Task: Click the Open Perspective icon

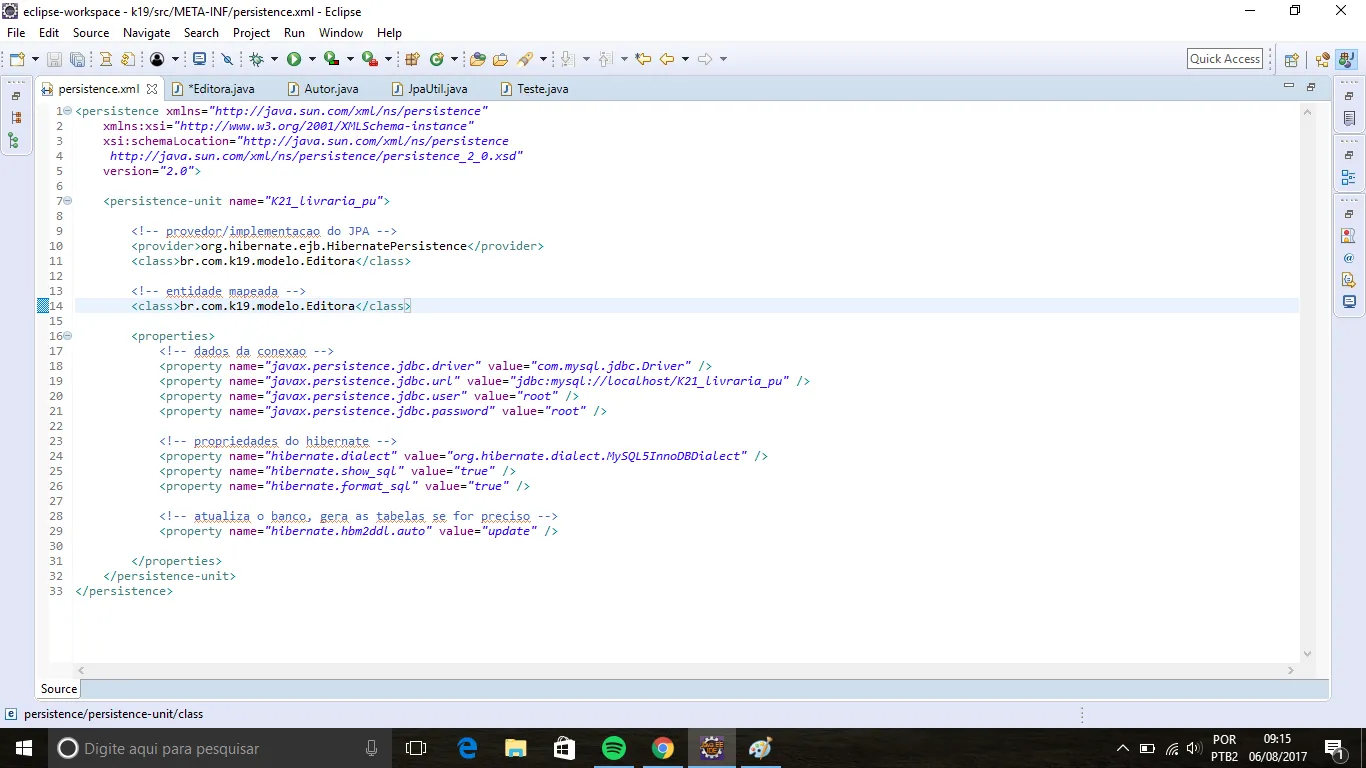Action: (1291, 60)
